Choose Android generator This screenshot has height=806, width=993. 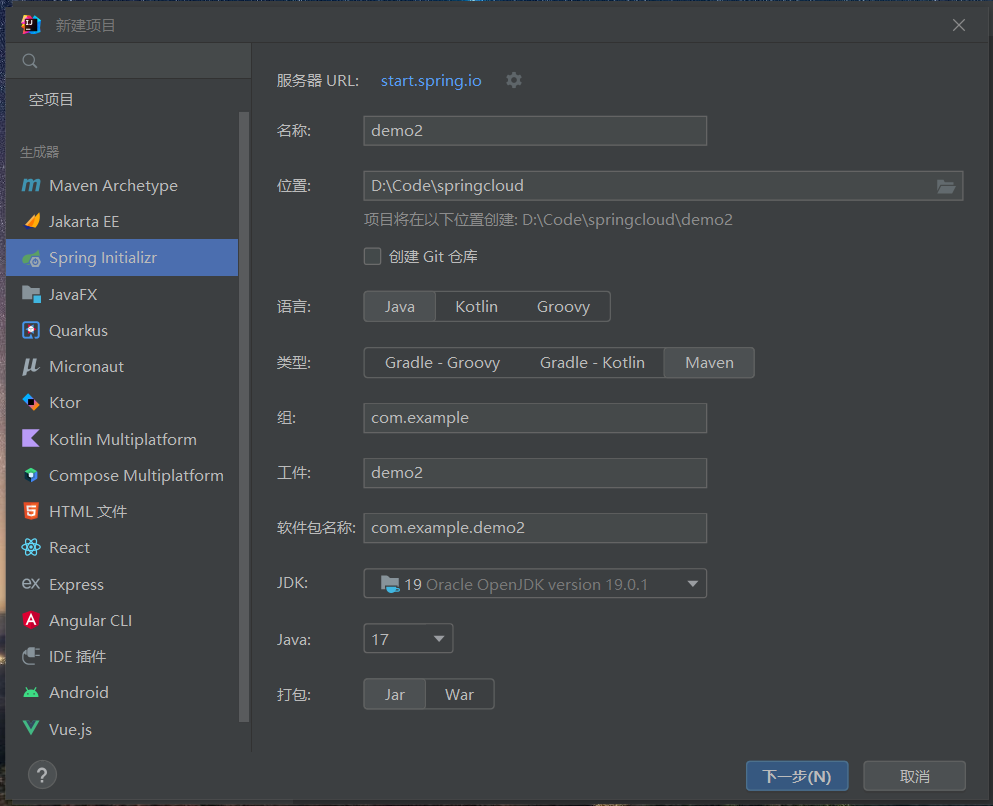coord(122,693)
